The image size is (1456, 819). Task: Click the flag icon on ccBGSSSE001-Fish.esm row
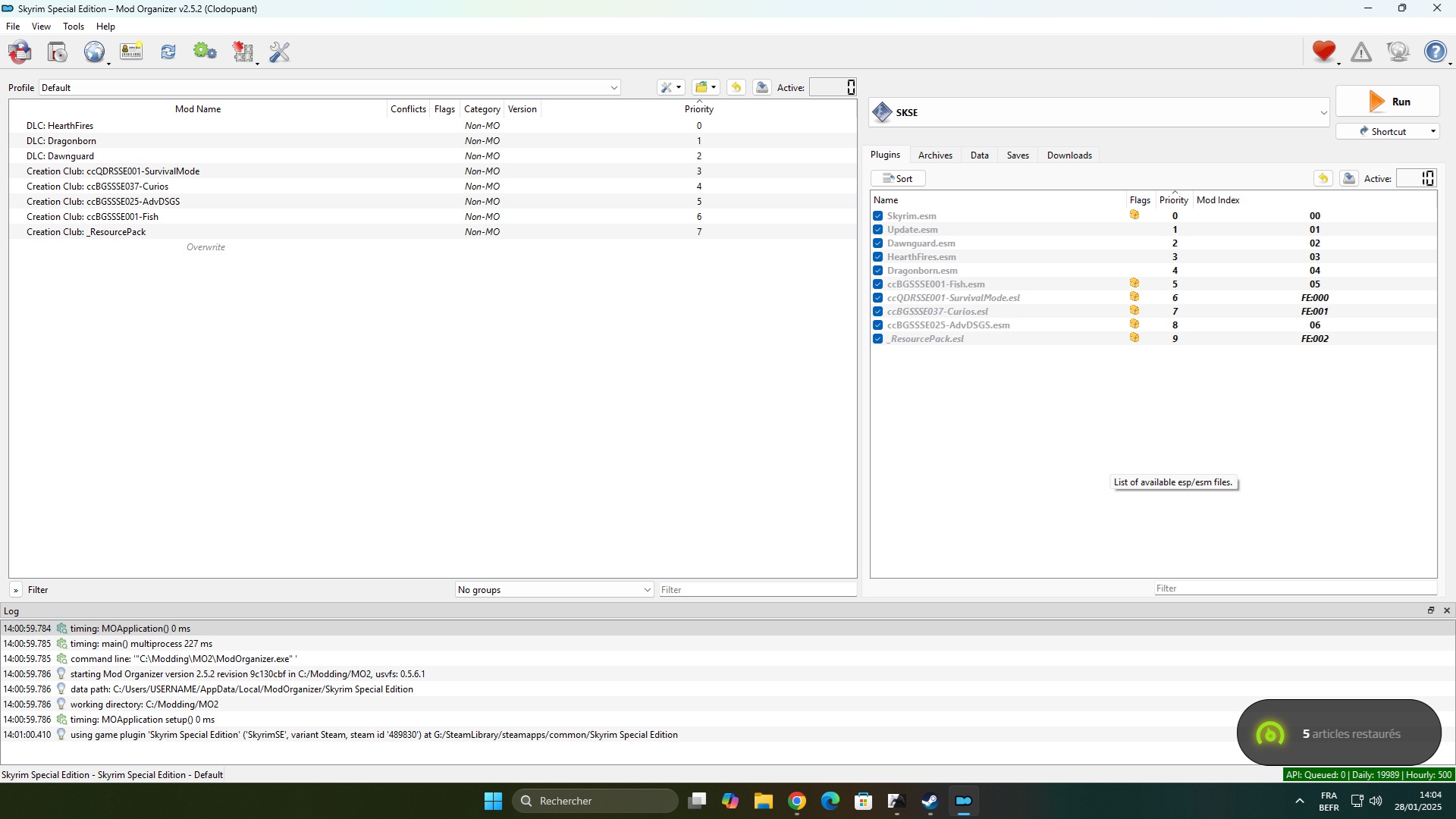tap(1134, 283)
